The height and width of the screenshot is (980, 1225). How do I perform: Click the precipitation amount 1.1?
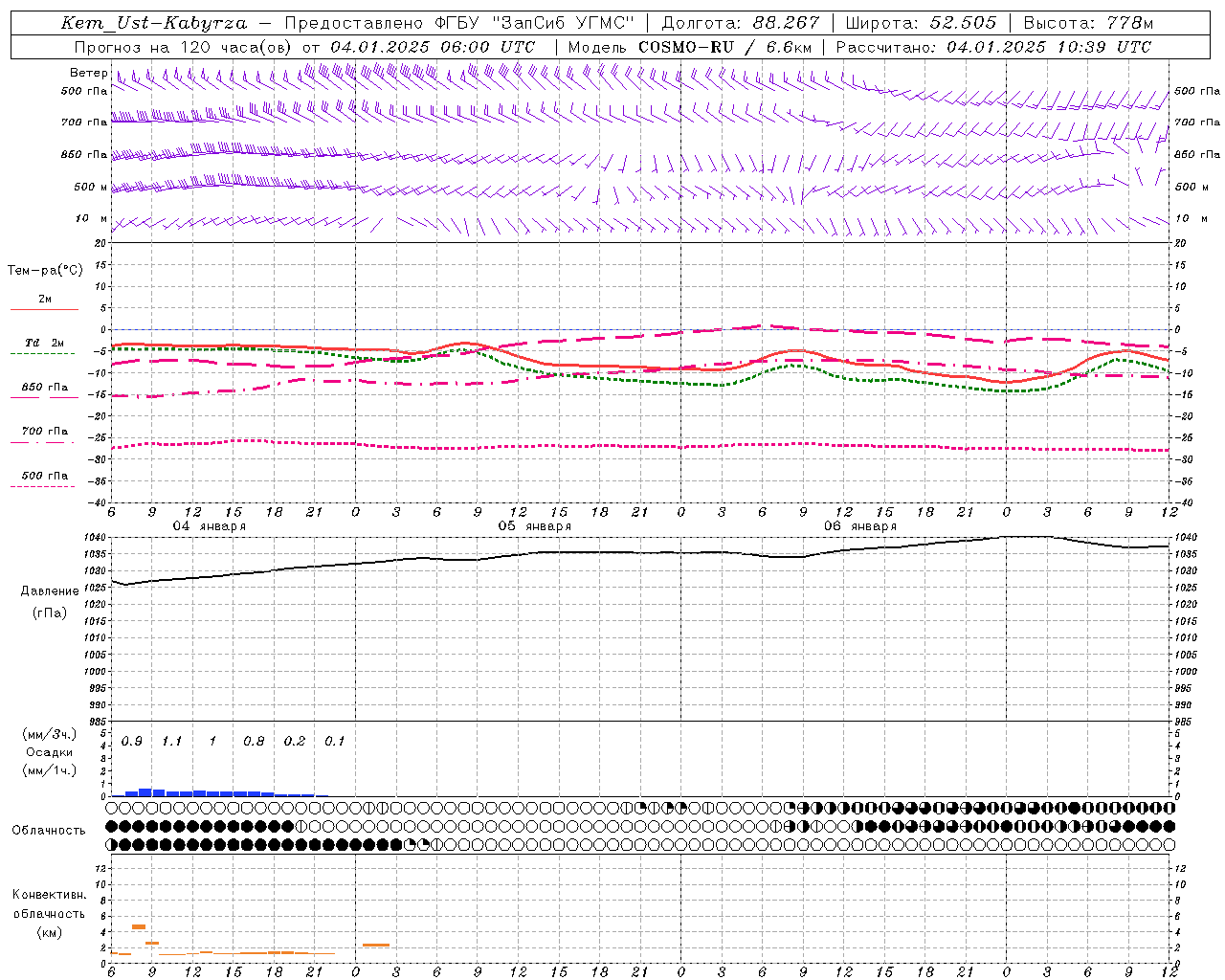click(172, 742)
